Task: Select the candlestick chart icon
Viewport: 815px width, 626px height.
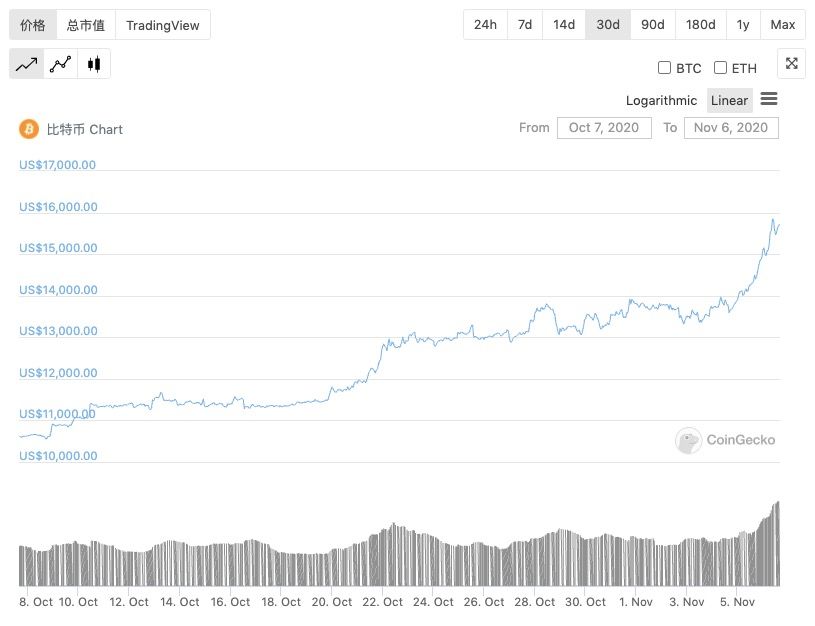Action: click(94, 65)
